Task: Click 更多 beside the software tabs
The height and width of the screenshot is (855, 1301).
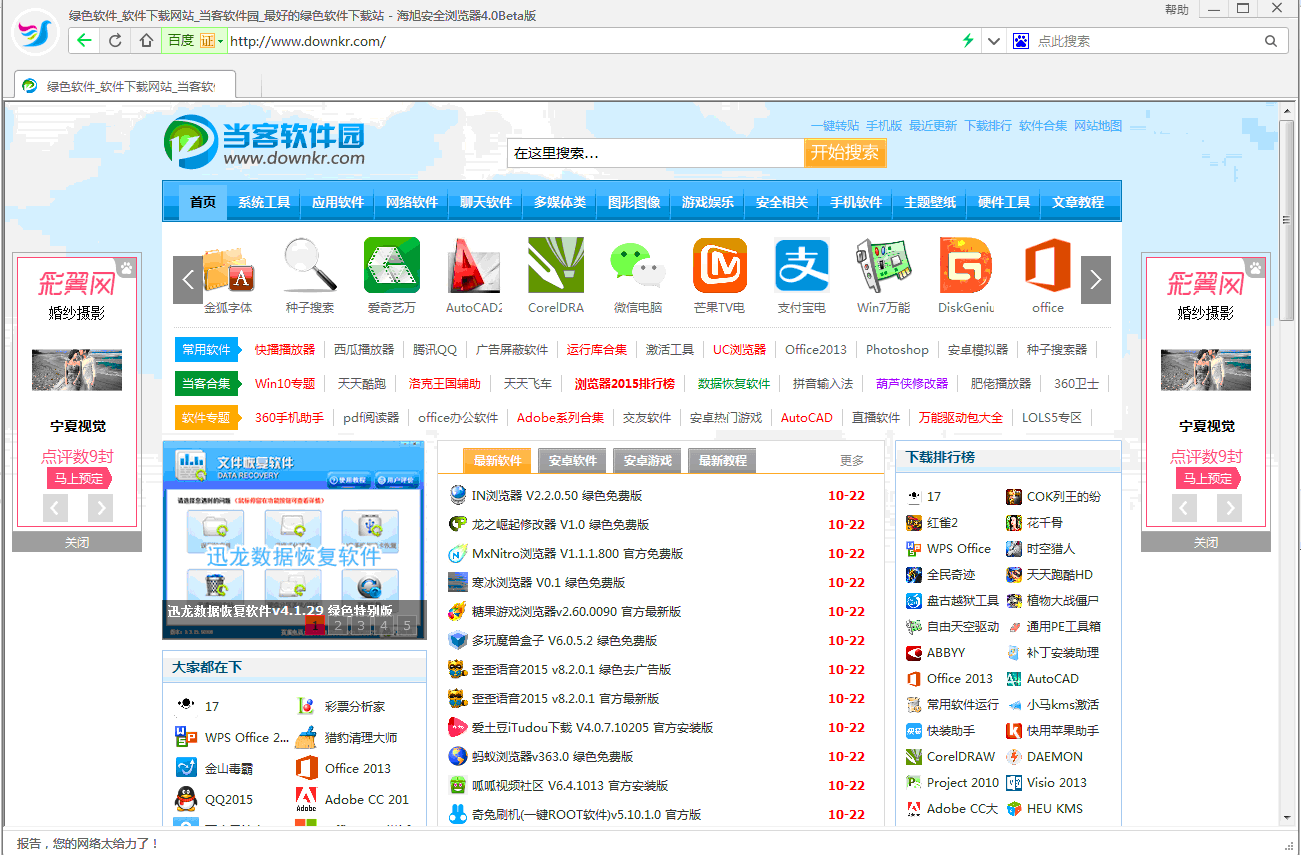Action: pyautogui.click(x=852, y=461)
